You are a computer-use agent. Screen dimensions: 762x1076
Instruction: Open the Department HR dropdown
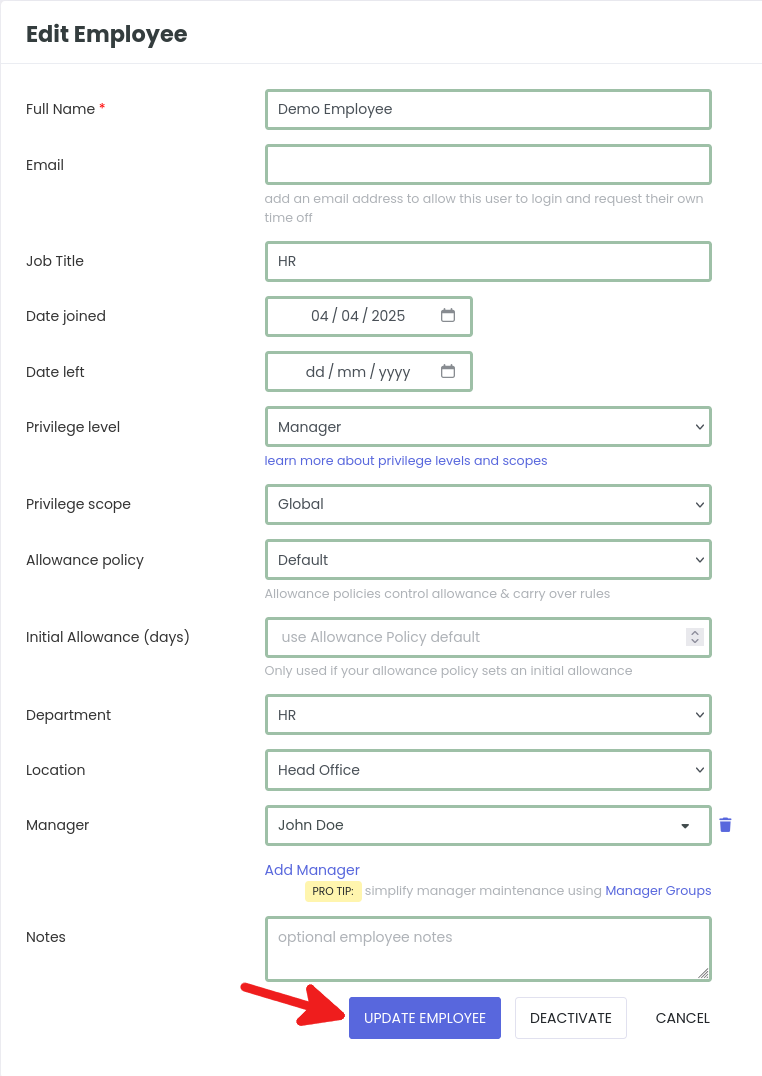[488, 715]
